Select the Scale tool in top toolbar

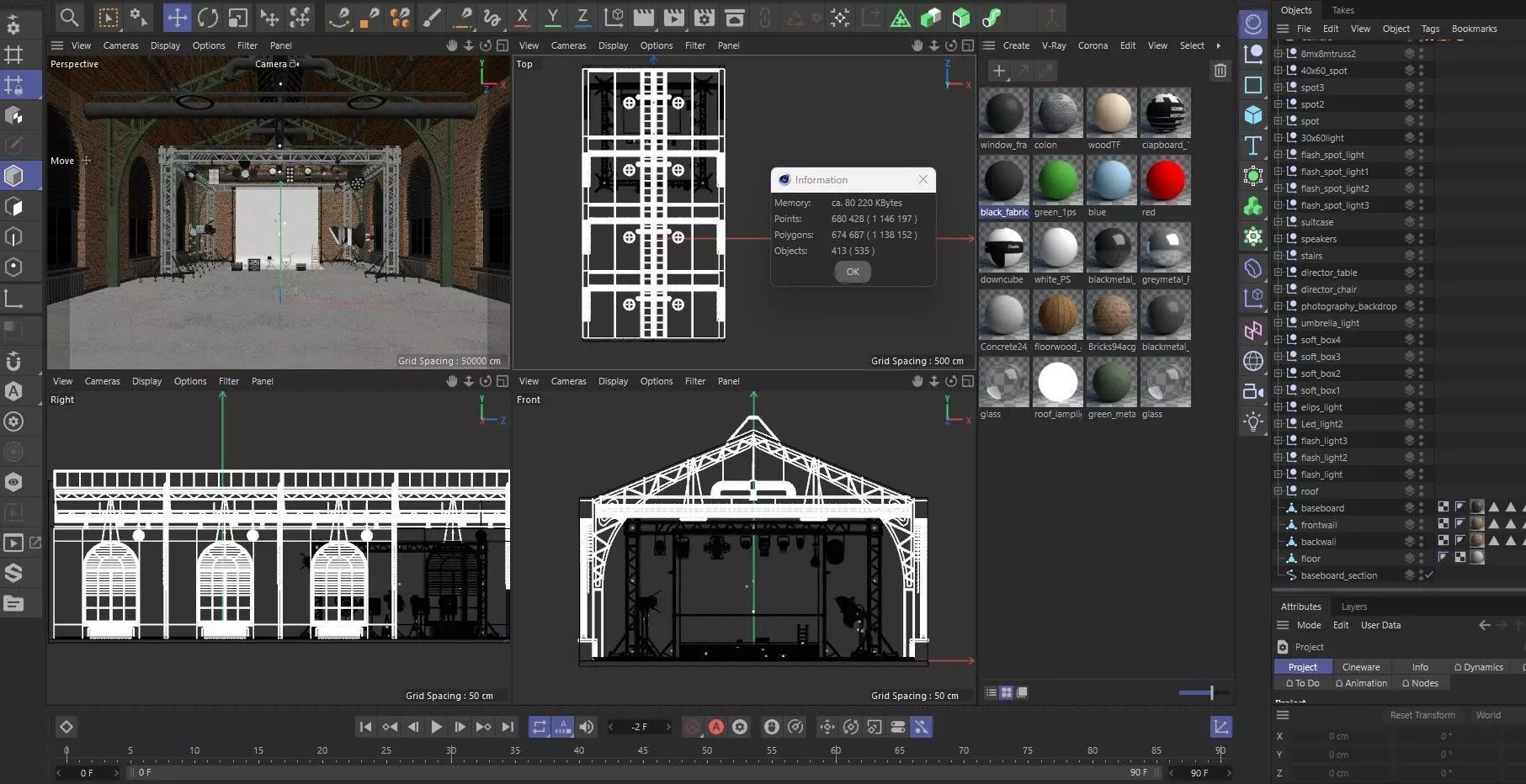pyautogui.click(x=238, y=18)
